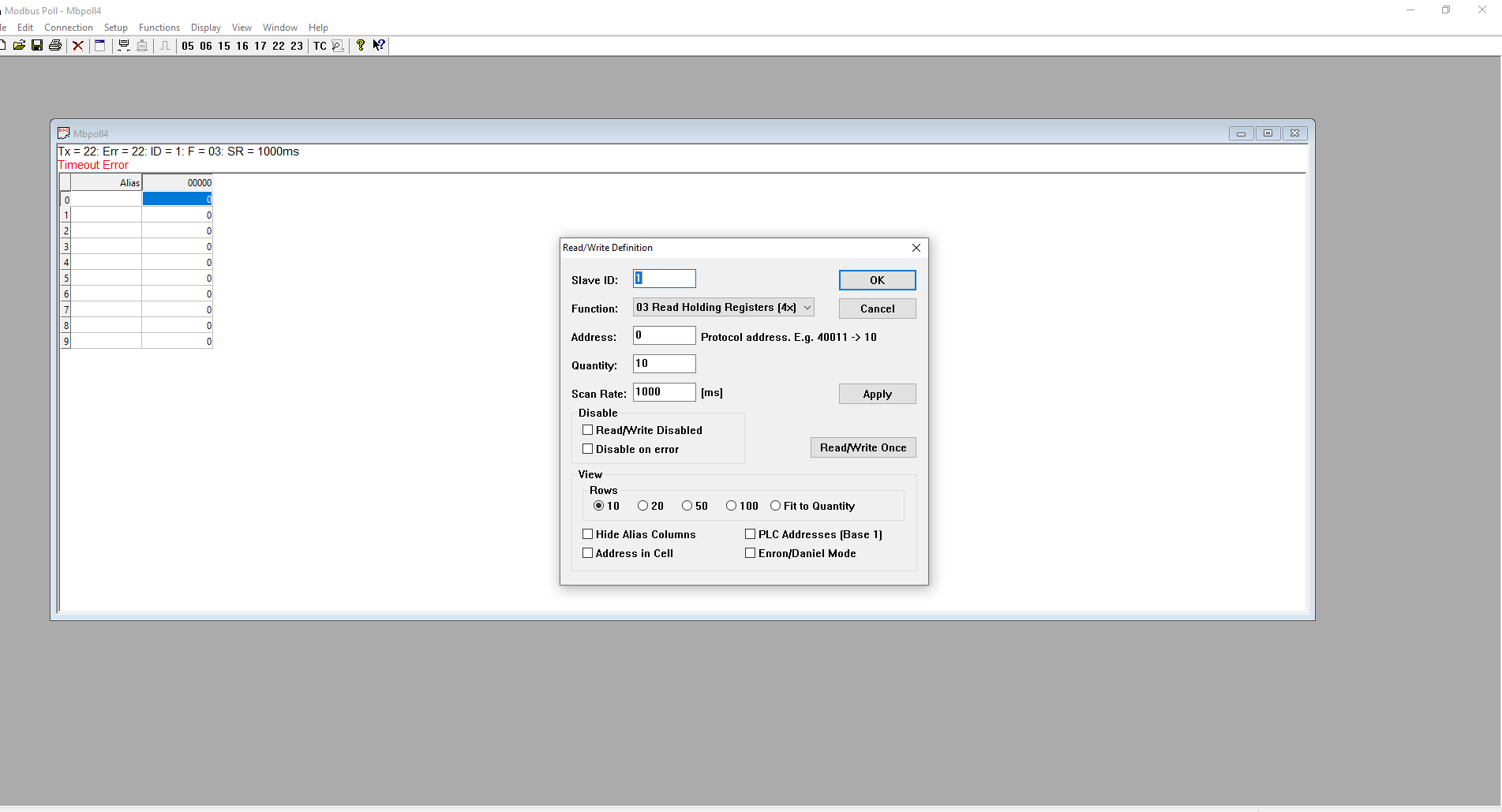Click the Connect icon in toolbar

coord(124,46)
